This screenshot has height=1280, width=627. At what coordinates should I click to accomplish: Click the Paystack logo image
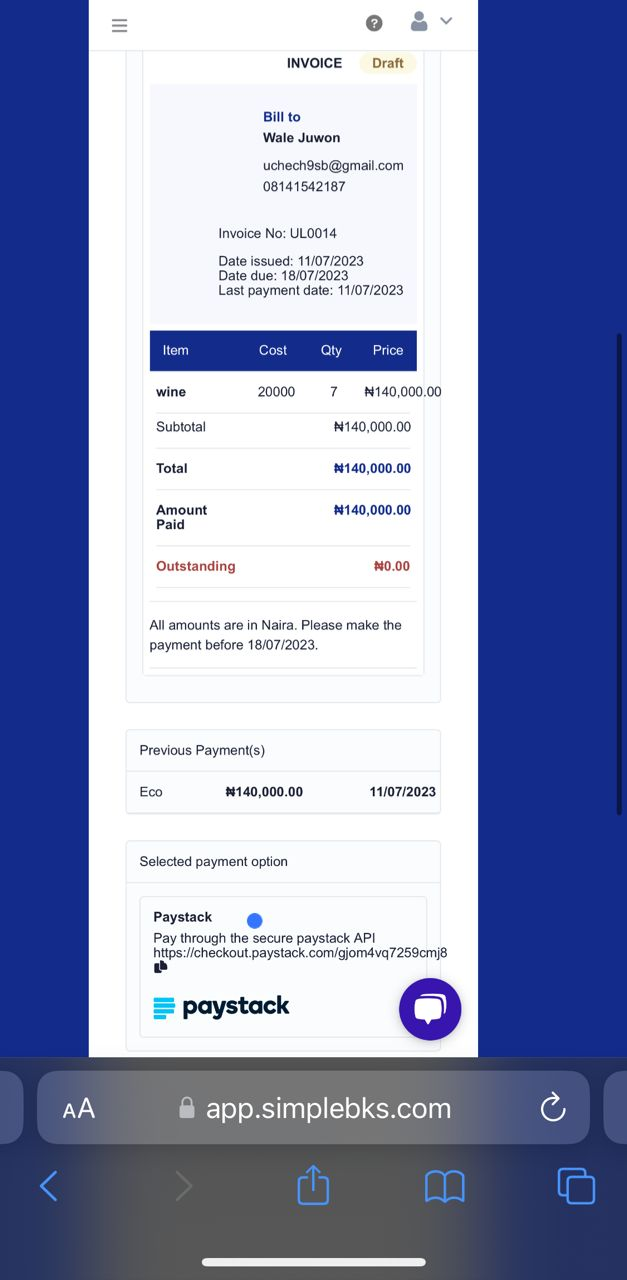(x=221, y=1007)
